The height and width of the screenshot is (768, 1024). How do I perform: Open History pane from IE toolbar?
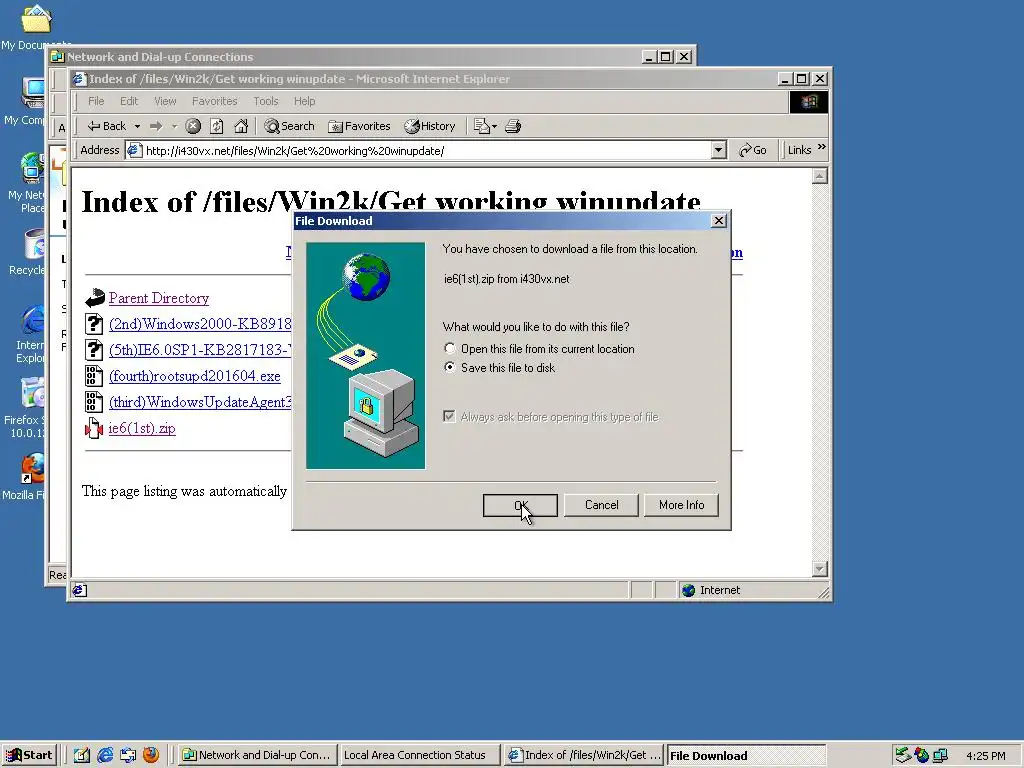click(x=429, y=126)
